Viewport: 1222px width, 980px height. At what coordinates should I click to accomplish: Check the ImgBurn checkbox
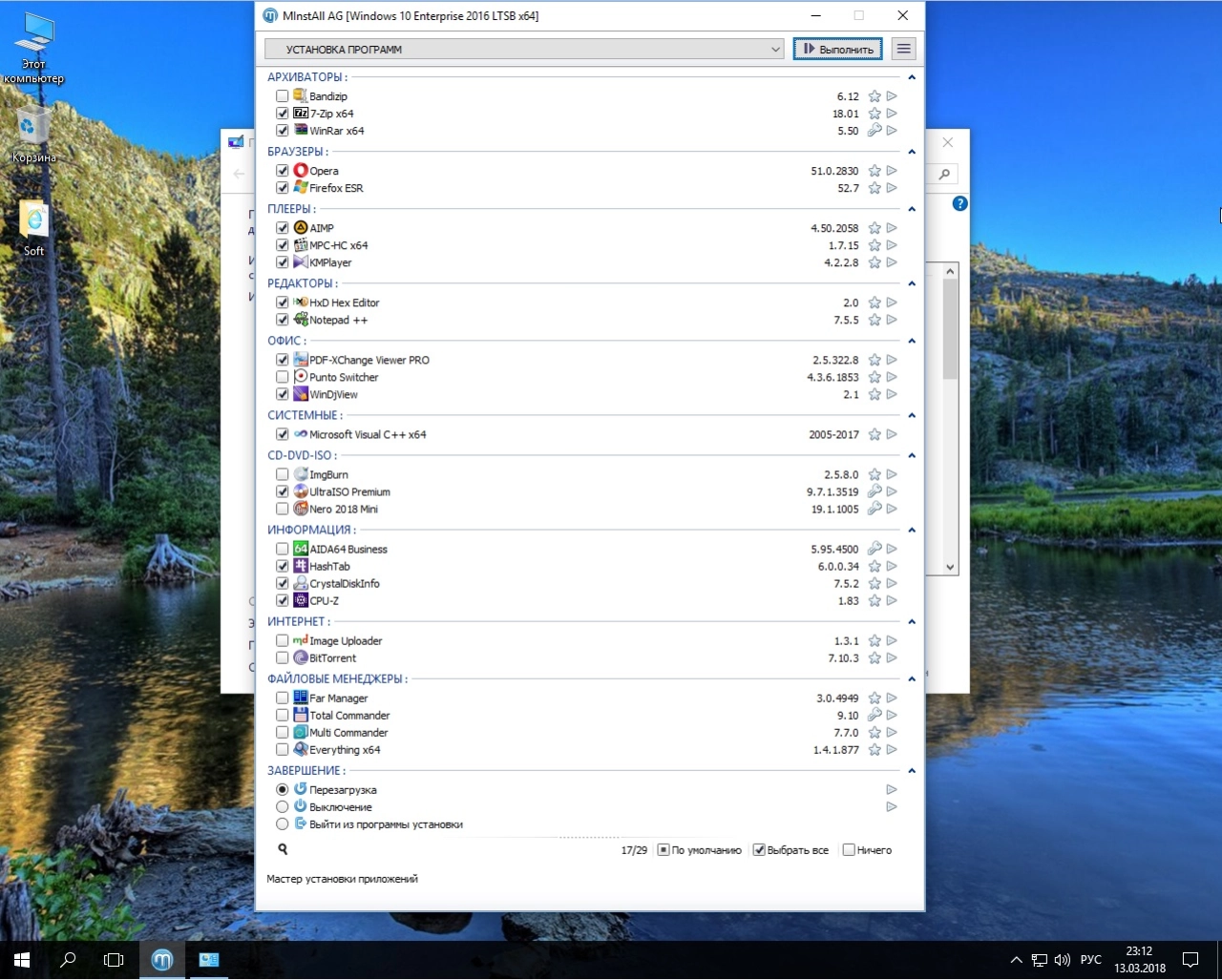pos(283,474)
